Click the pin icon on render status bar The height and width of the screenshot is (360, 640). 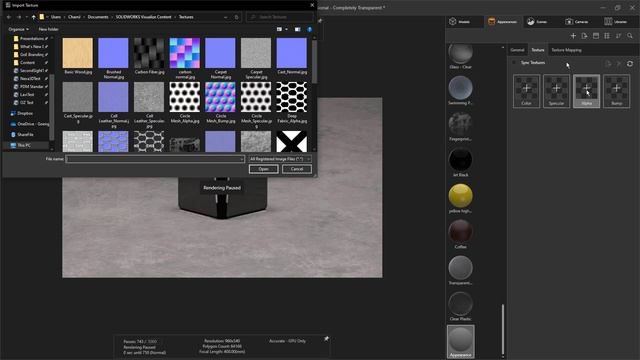326,339
